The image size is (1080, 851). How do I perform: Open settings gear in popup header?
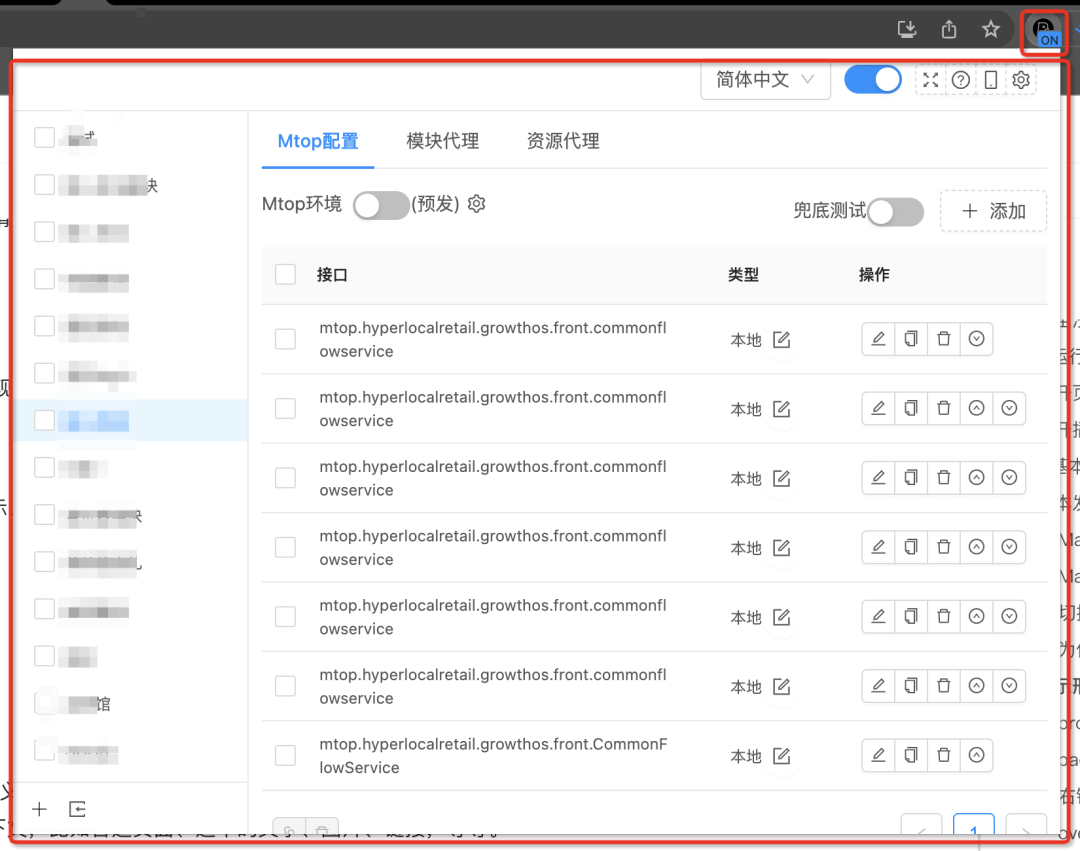point(1021,81)
